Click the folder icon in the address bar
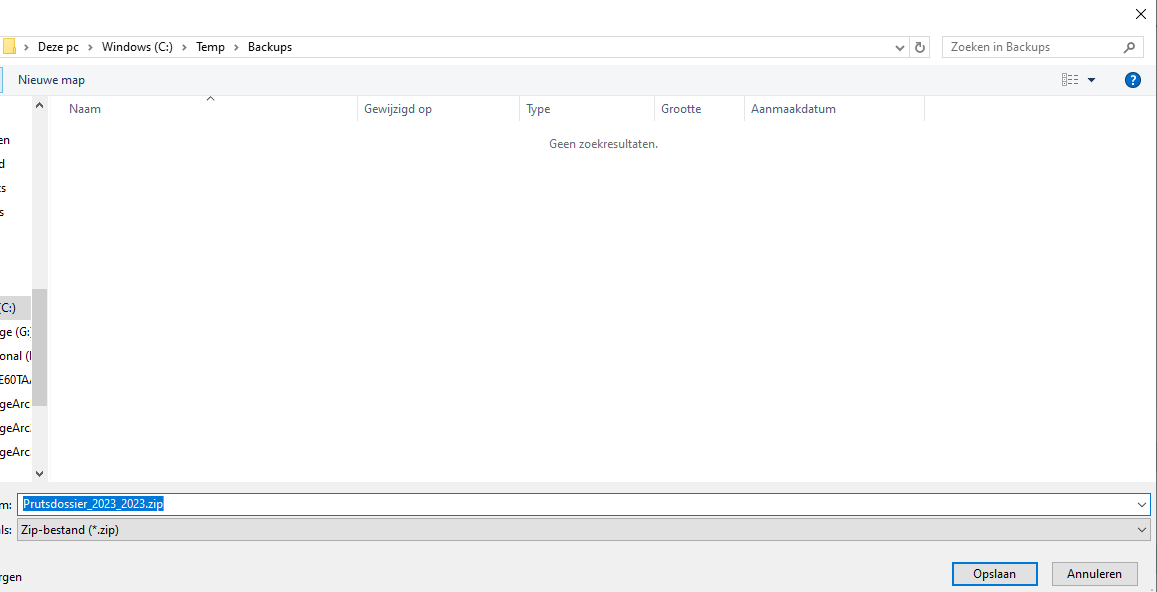1157x592 pixels. pos(9,47)
